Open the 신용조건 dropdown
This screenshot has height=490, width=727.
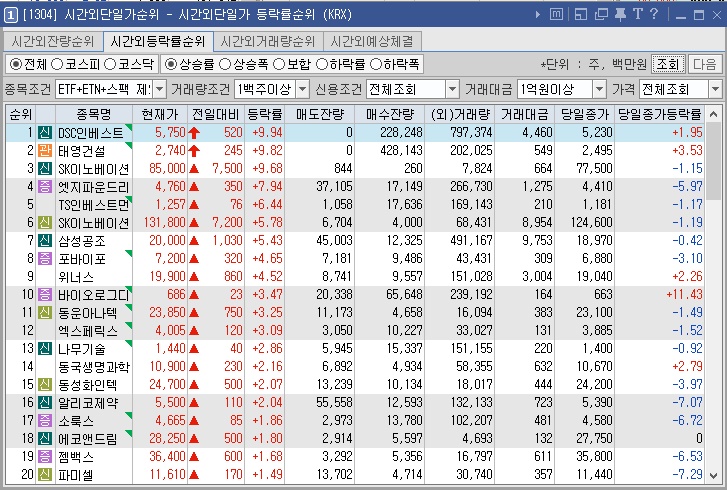(453, 89)
